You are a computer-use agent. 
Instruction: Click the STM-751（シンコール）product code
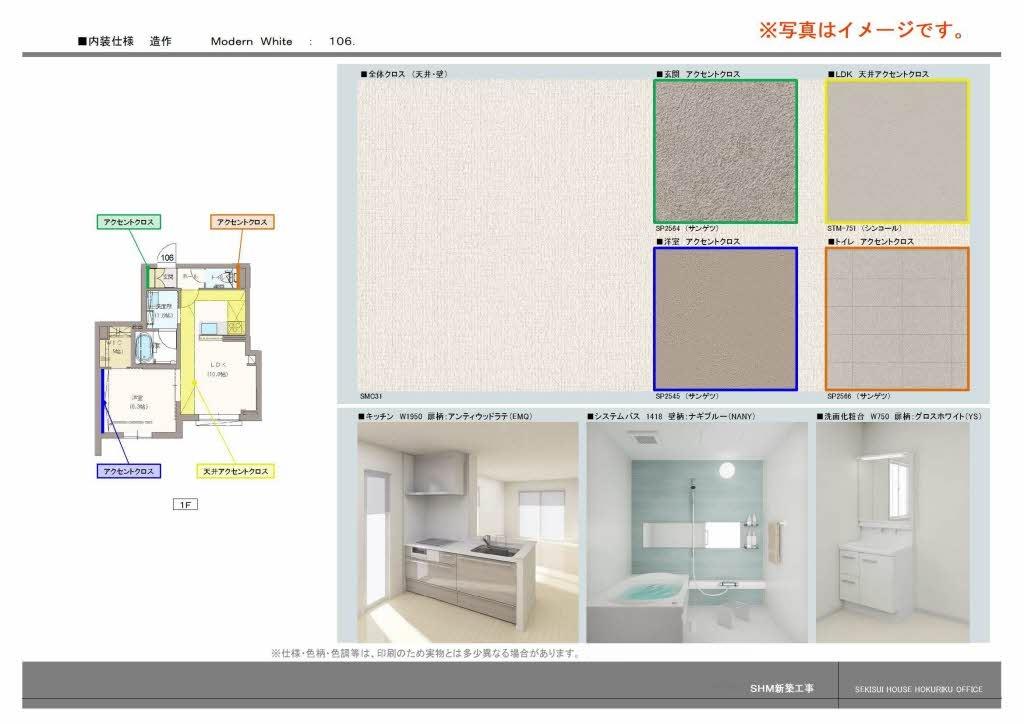[x=865, y=228]
